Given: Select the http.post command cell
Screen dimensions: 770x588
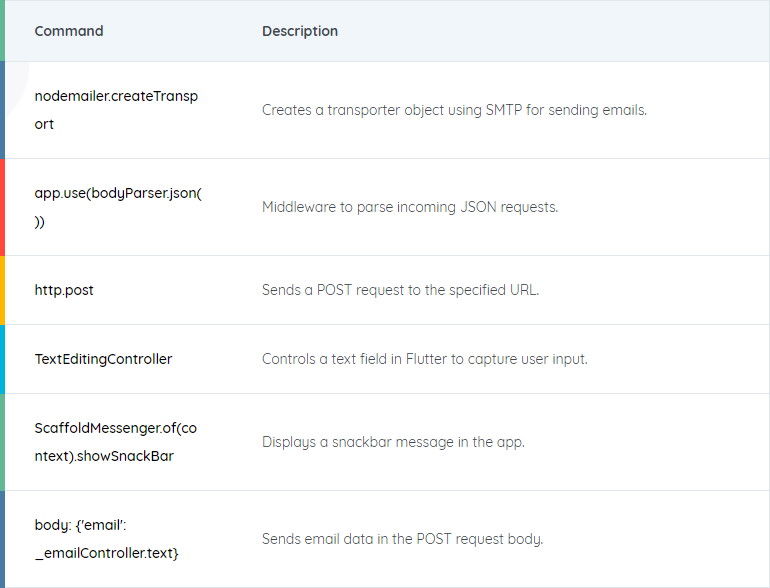Looking at the screenshot, I should (64, 290).
